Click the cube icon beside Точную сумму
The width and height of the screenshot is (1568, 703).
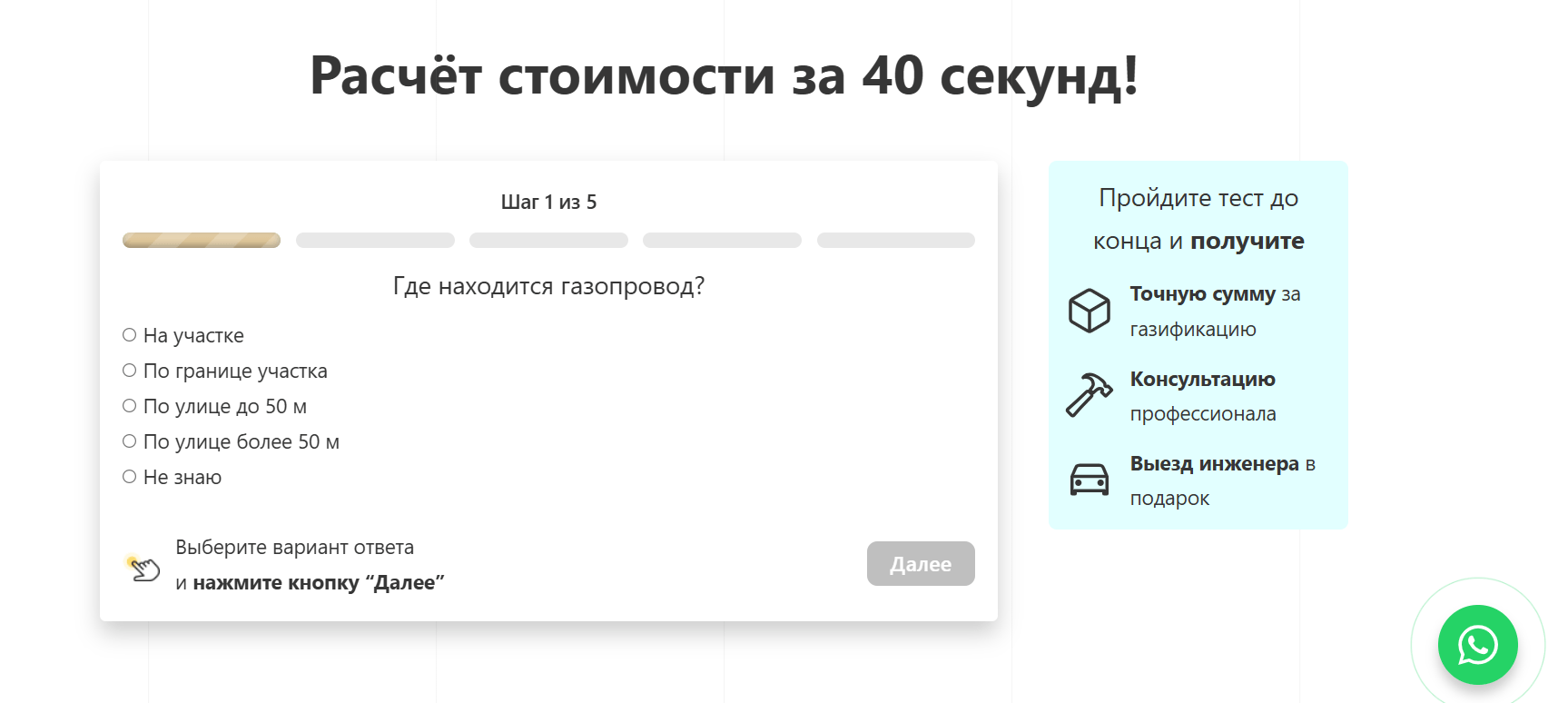click(x=1089, y=311)
